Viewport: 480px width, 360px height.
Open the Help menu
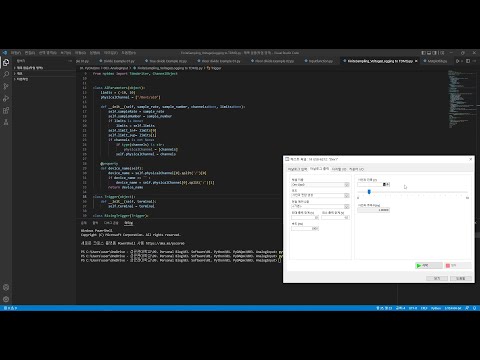tap(128, 53)
